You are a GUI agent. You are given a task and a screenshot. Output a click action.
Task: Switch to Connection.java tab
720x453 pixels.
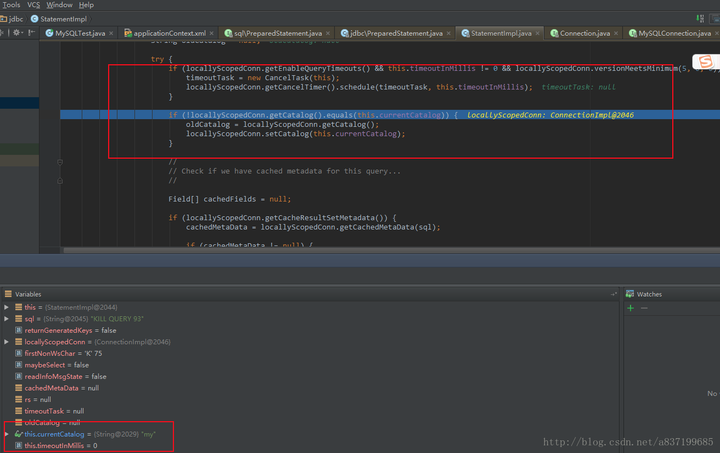(585, 33)
